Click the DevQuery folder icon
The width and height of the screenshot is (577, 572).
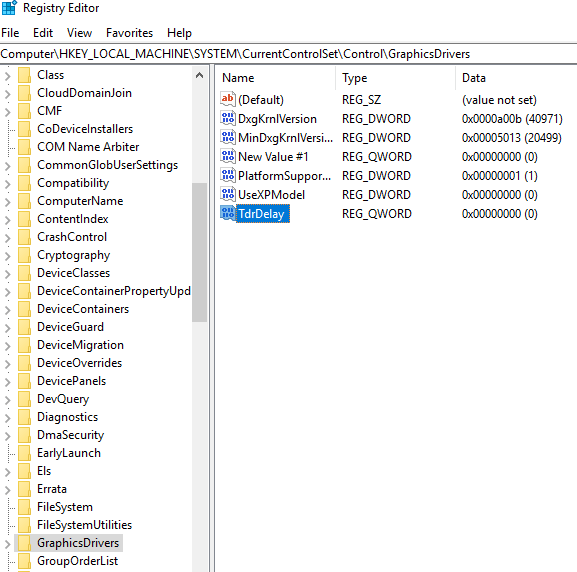25,399
